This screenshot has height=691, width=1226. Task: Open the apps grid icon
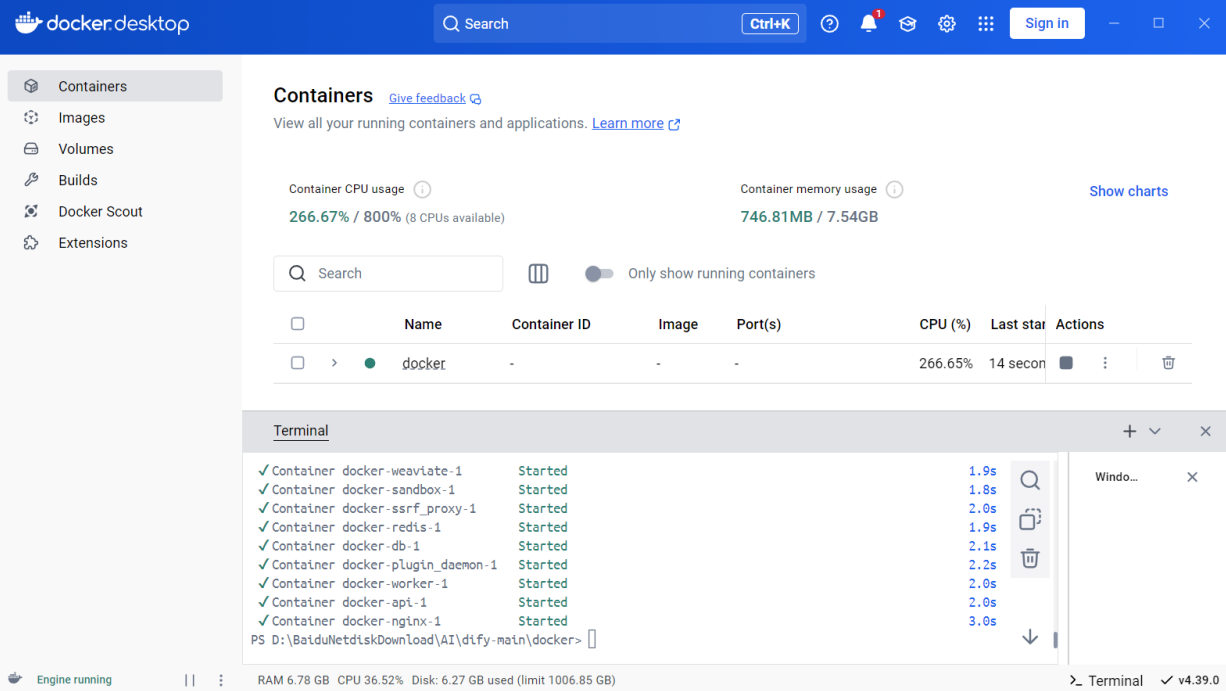pos(986,24)
